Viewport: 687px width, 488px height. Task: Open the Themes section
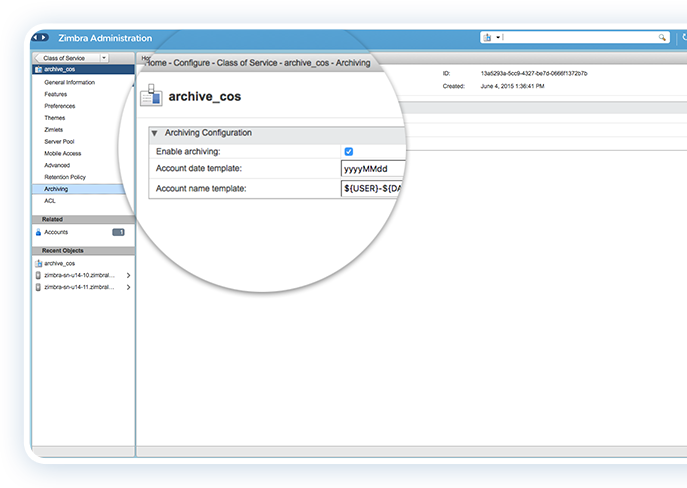[54, 118]
